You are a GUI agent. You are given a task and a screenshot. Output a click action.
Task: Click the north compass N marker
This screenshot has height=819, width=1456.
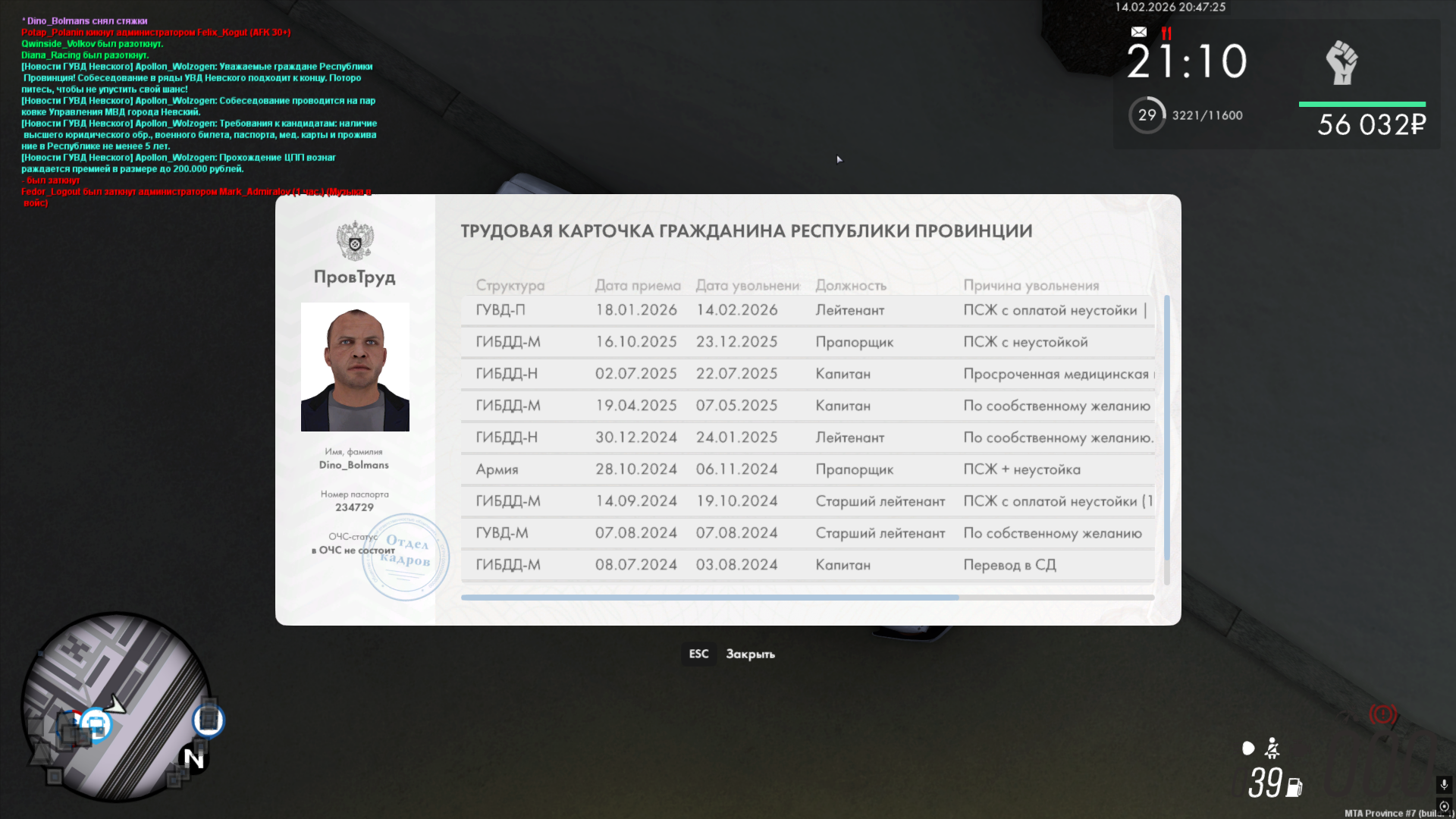point(193,758)
